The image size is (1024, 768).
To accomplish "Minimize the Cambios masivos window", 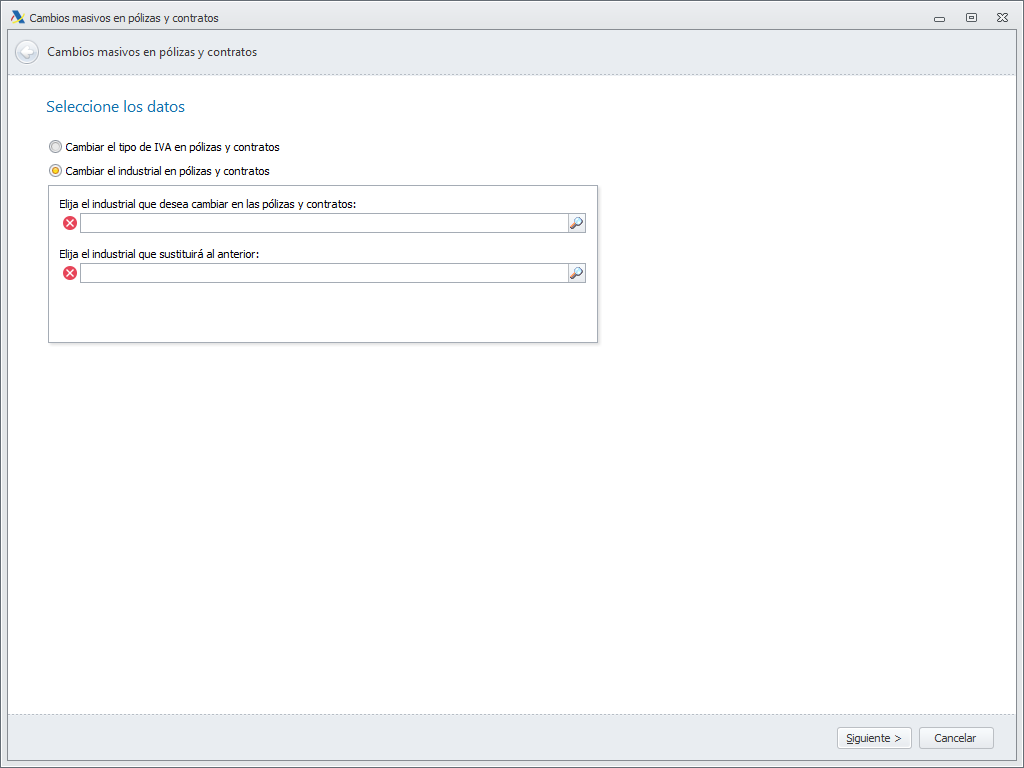I will coord(940,18).
